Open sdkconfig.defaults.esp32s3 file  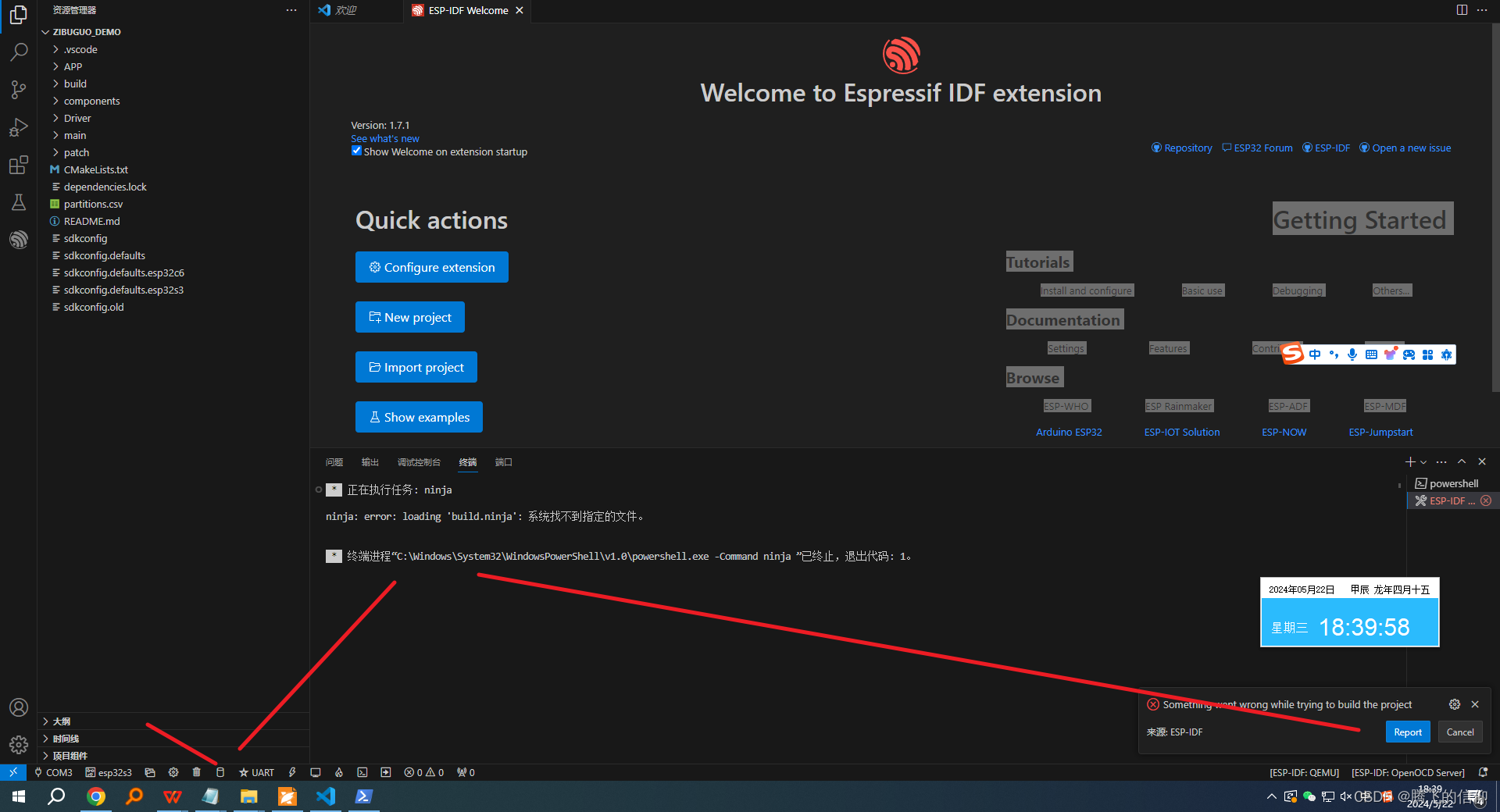[123, 290]
